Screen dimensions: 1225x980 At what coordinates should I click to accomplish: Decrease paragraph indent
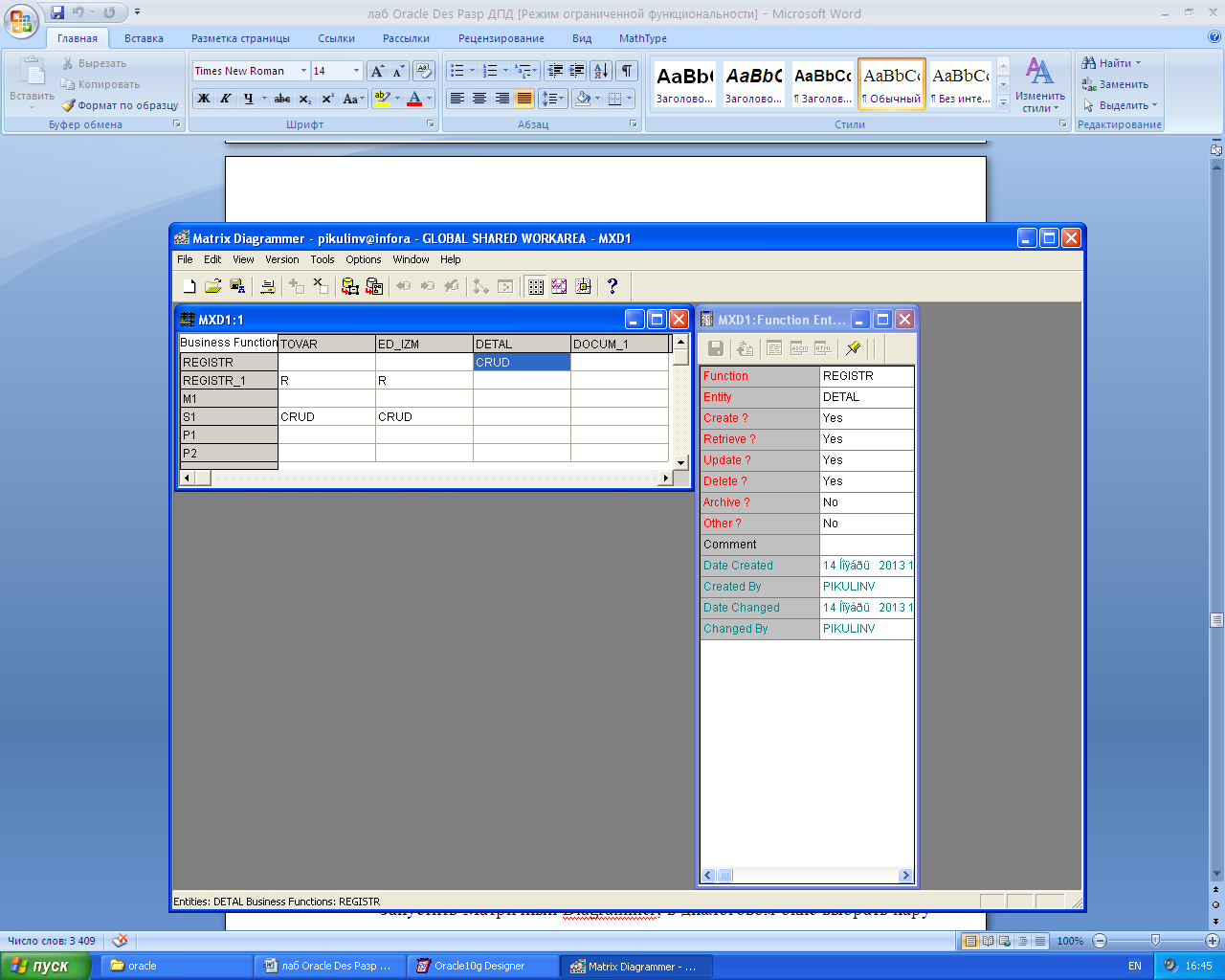point(555,71)
